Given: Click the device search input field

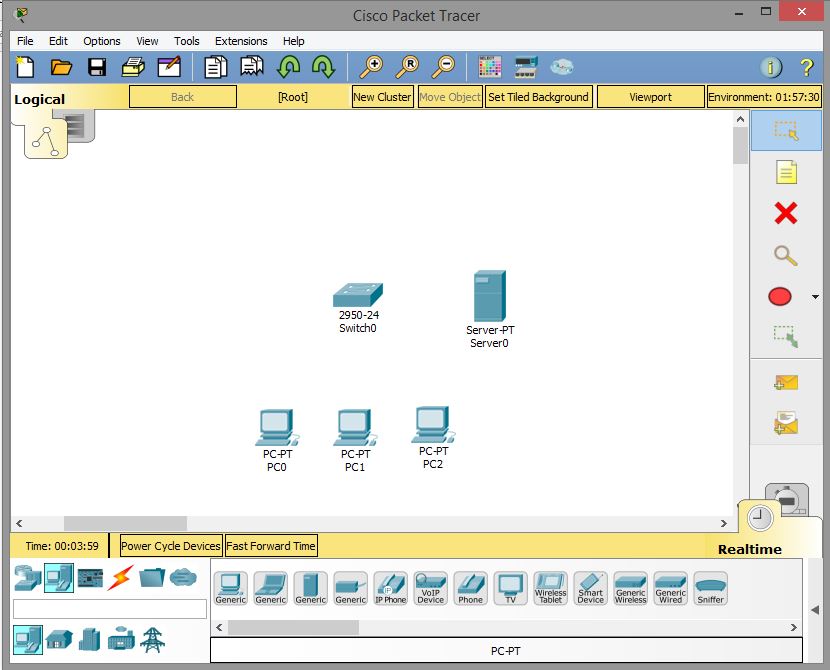Looking at the screenshot, I should tap(110, 609).
